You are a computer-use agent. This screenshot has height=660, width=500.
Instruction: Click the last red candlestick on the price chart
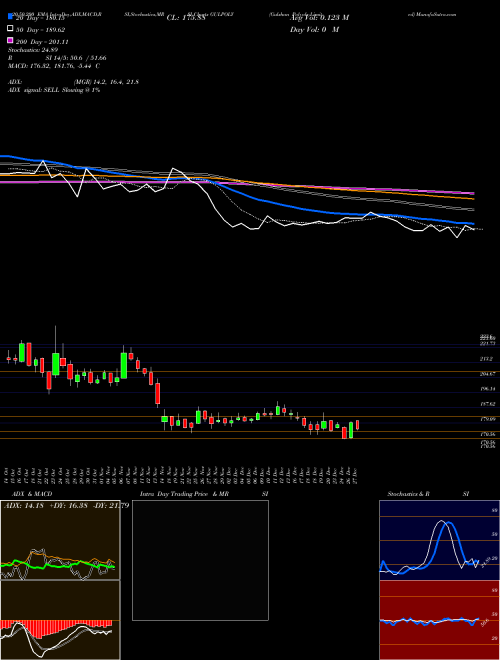pyautogui.click(x=357, y=425)
